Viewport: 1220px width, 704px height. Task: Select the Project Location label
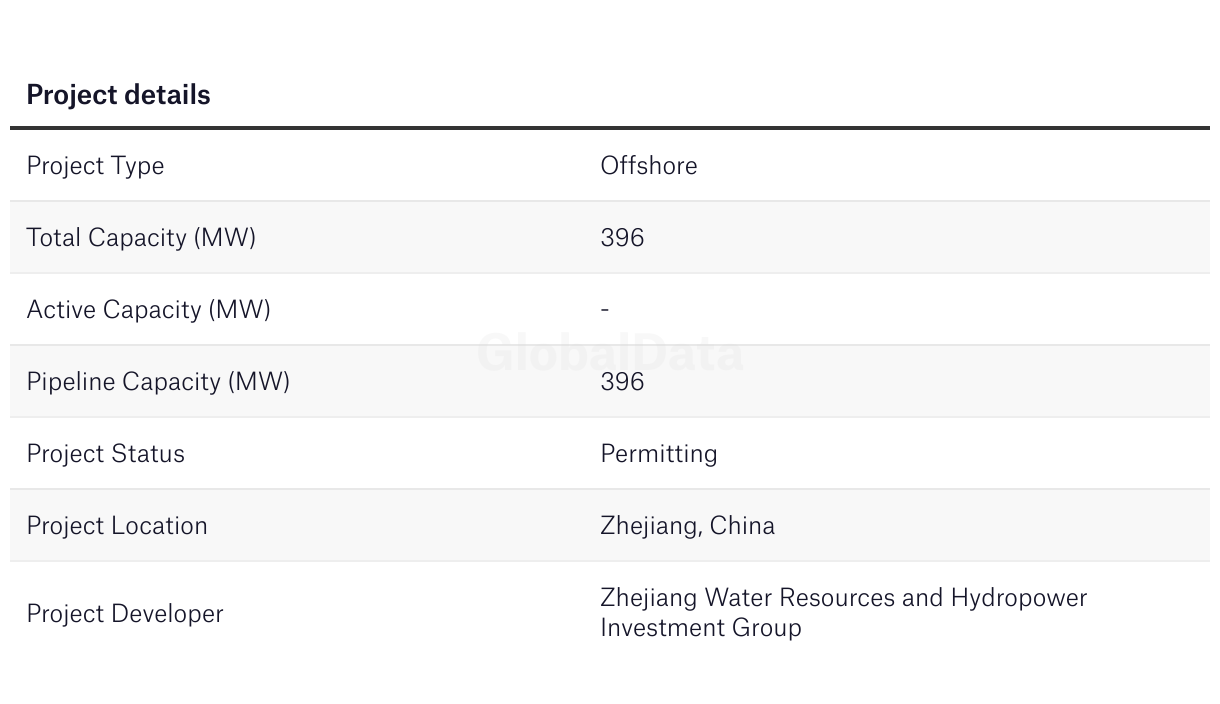coord(117,525)
